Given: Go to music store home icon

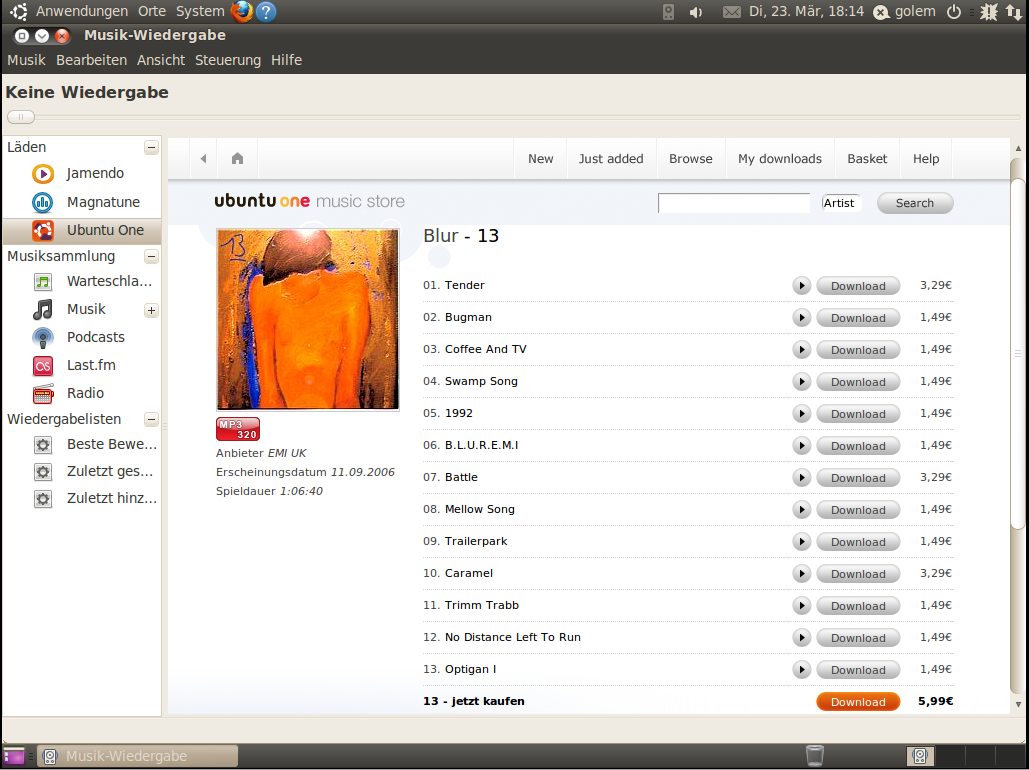Looking at the screenshot, I should click(x=237, y=159).
